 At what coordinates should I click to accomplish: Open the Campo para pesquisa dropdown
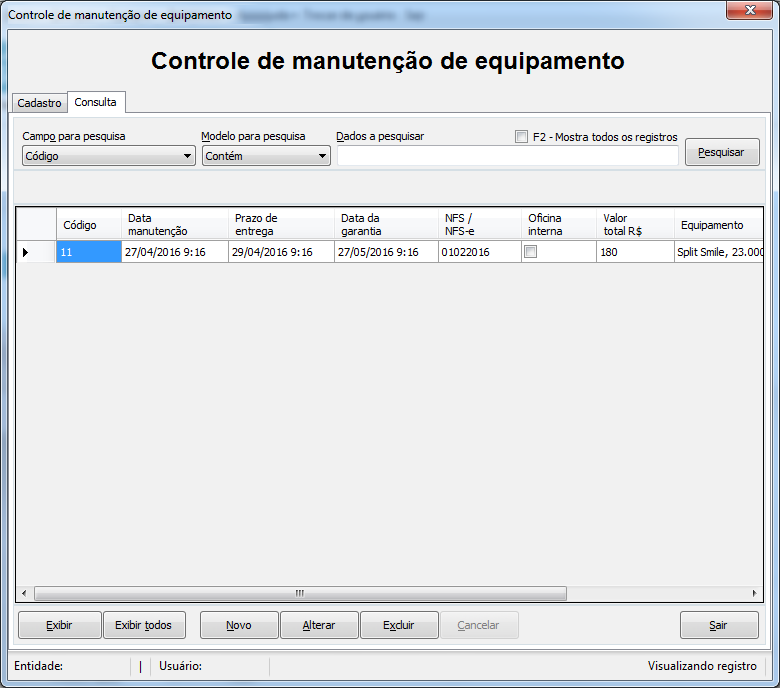point(108,156)
